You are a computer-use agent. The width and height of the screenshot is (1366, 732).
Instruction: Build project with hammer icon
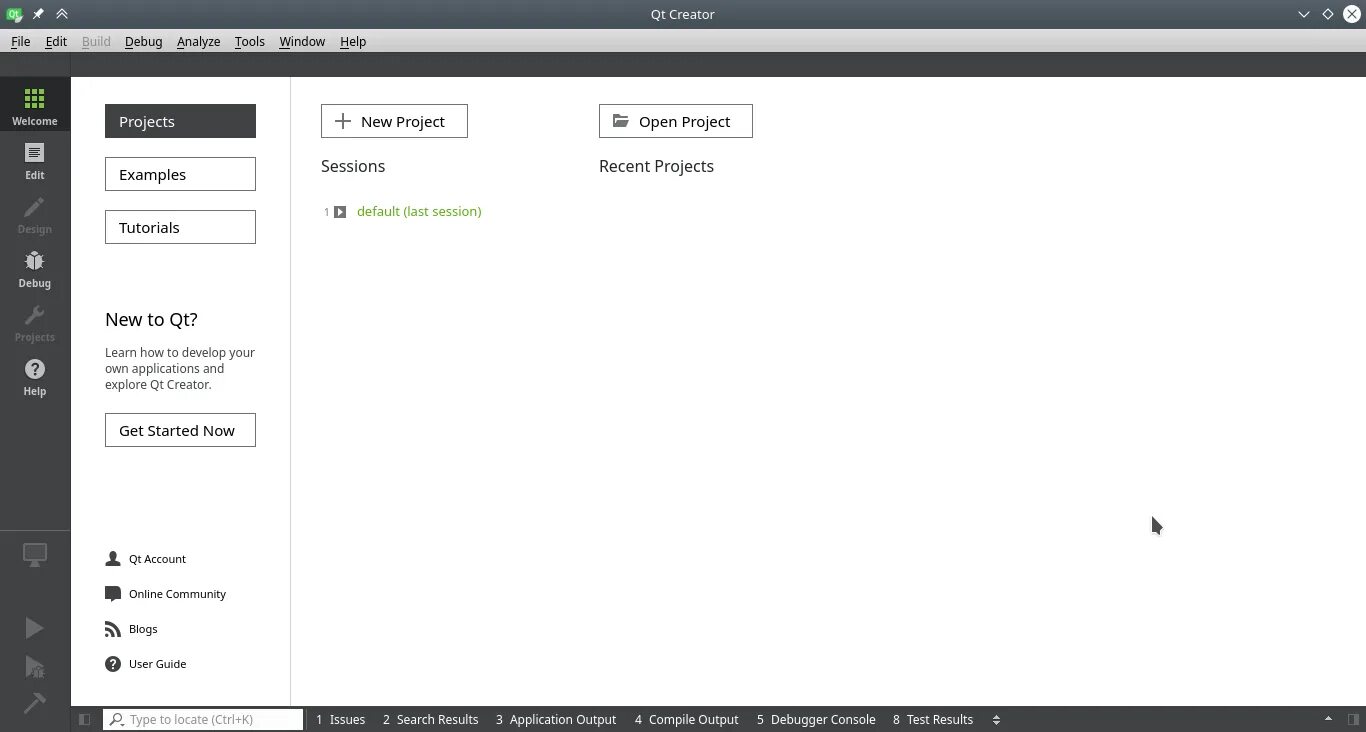[x=34, y=703]
